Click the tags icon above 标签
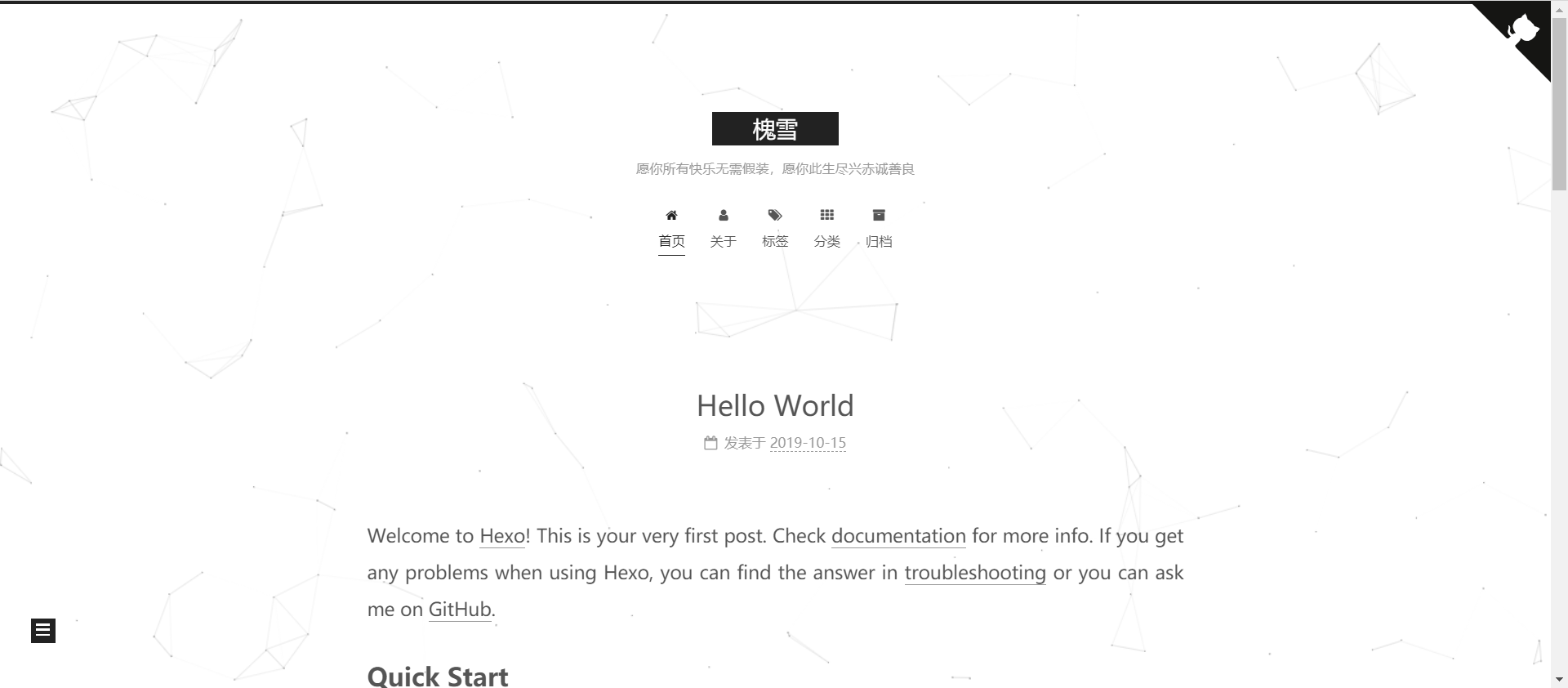Image resolution: width=1568 pixels, height=688 pixels. [x=775, y=216]
